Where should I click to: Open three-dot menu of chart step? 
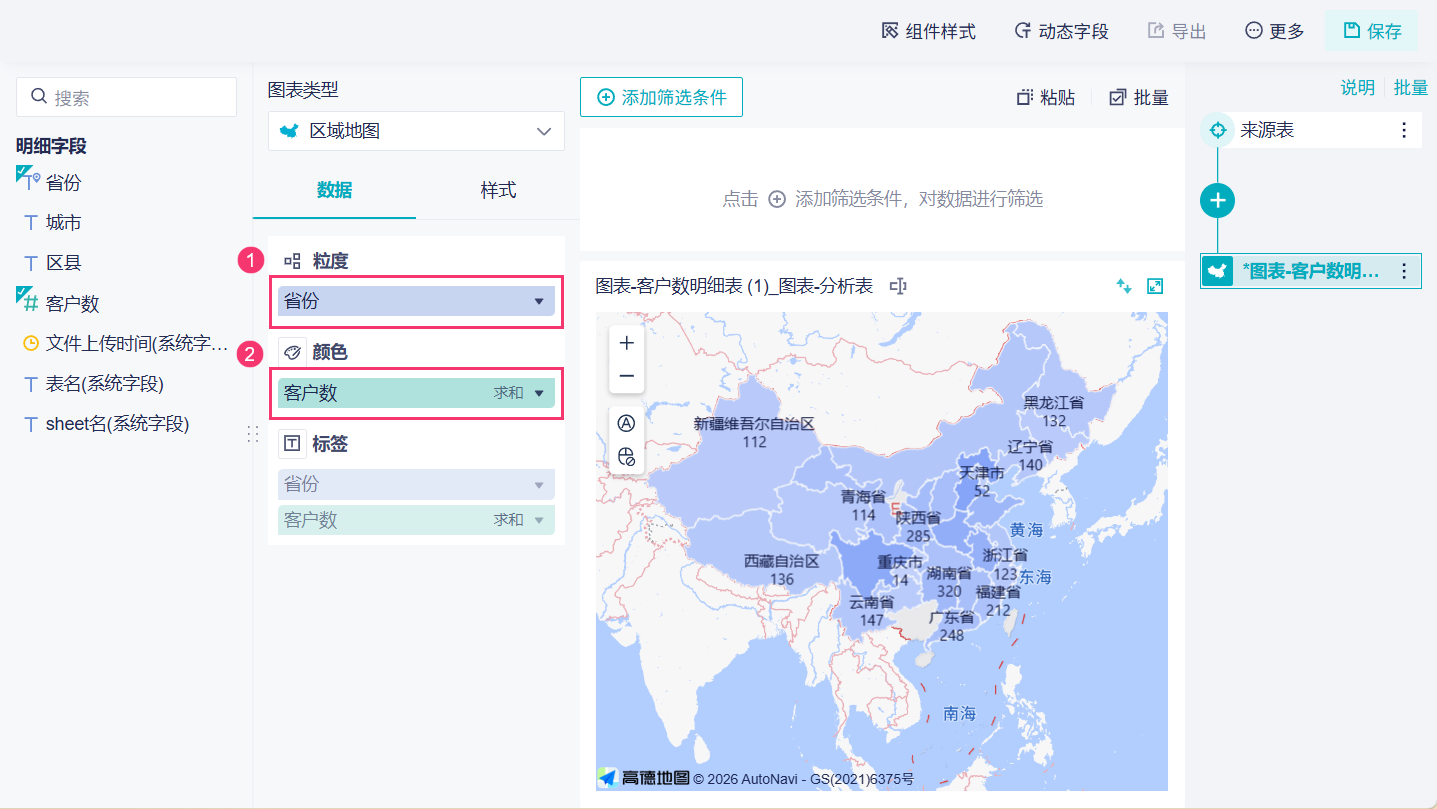click(x=1404, y=271)
